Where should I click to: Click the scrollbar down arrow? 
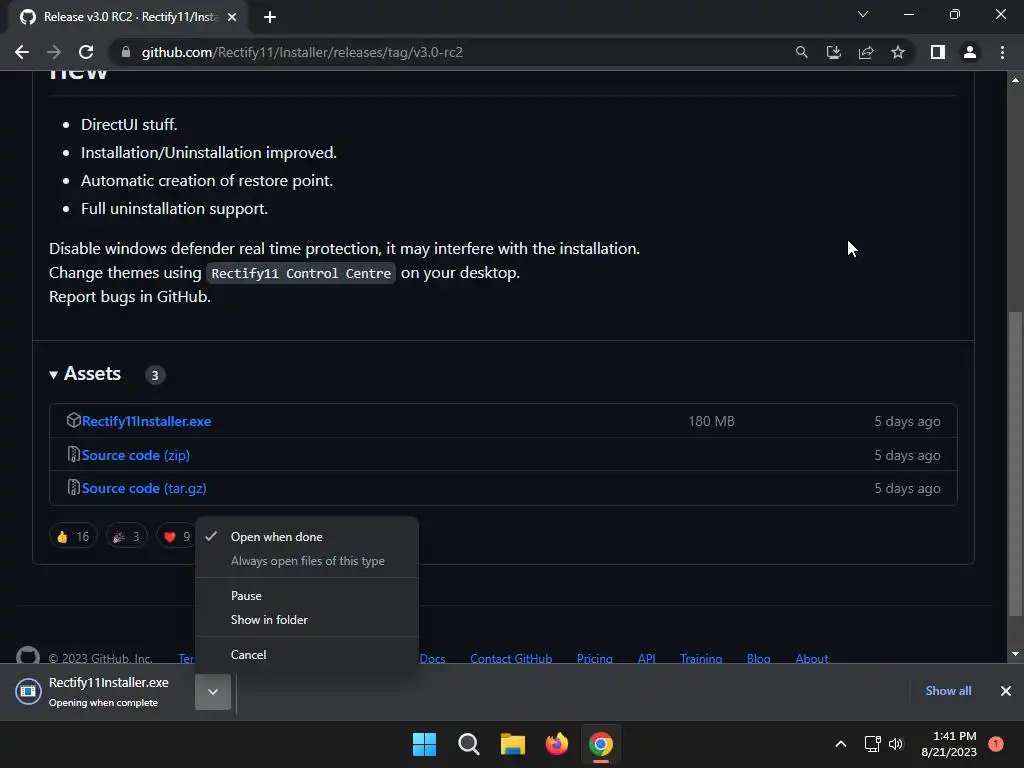pos(1015,654)
